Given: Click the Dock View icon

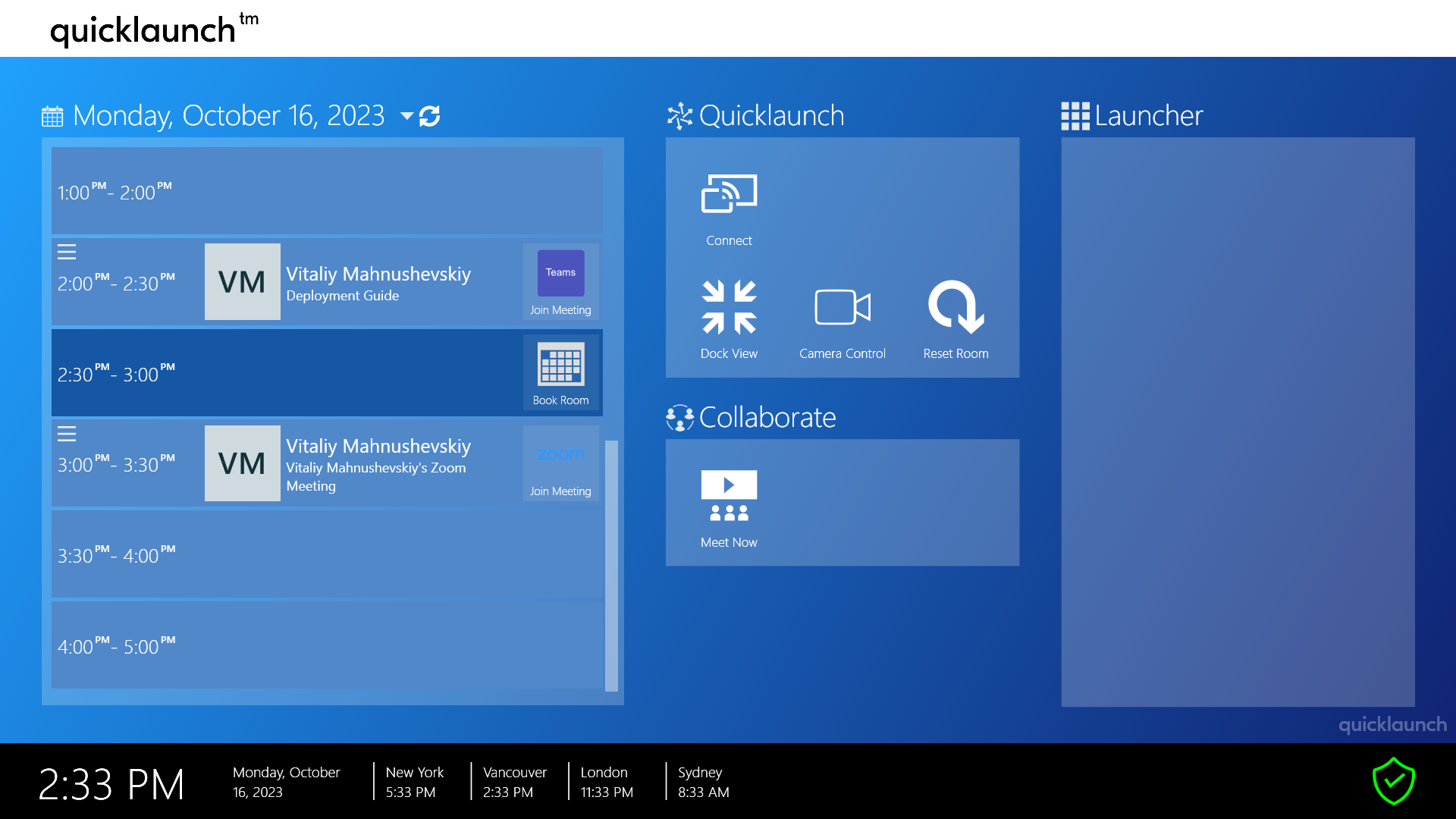Looking at the screenshot, I should 729,307.
